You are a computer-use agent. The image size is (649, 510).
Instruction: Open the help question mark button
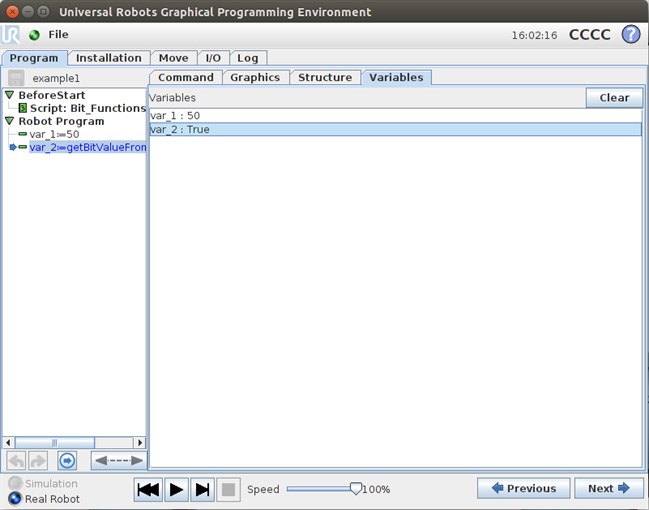[631, 34]
